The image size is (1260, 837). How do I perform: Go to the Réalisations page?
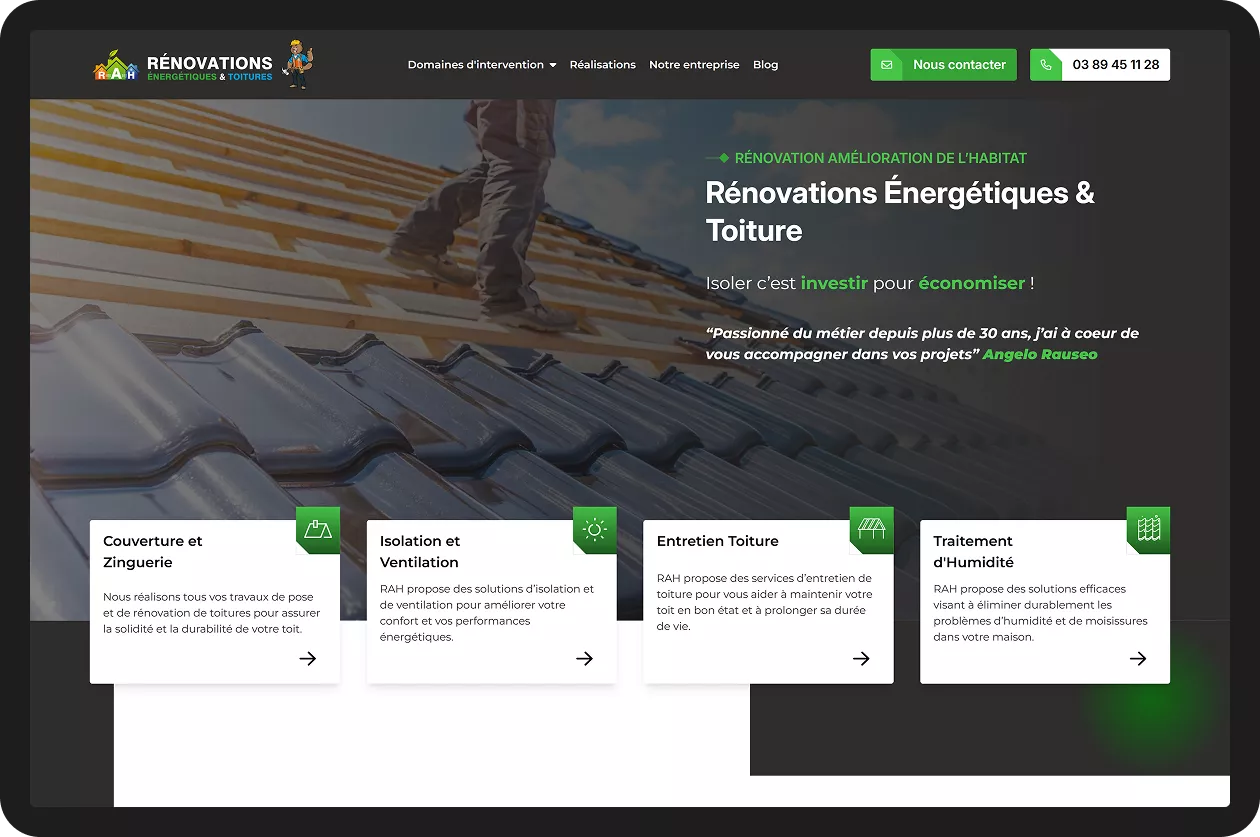pyautogui.click(x=603, y=65)
